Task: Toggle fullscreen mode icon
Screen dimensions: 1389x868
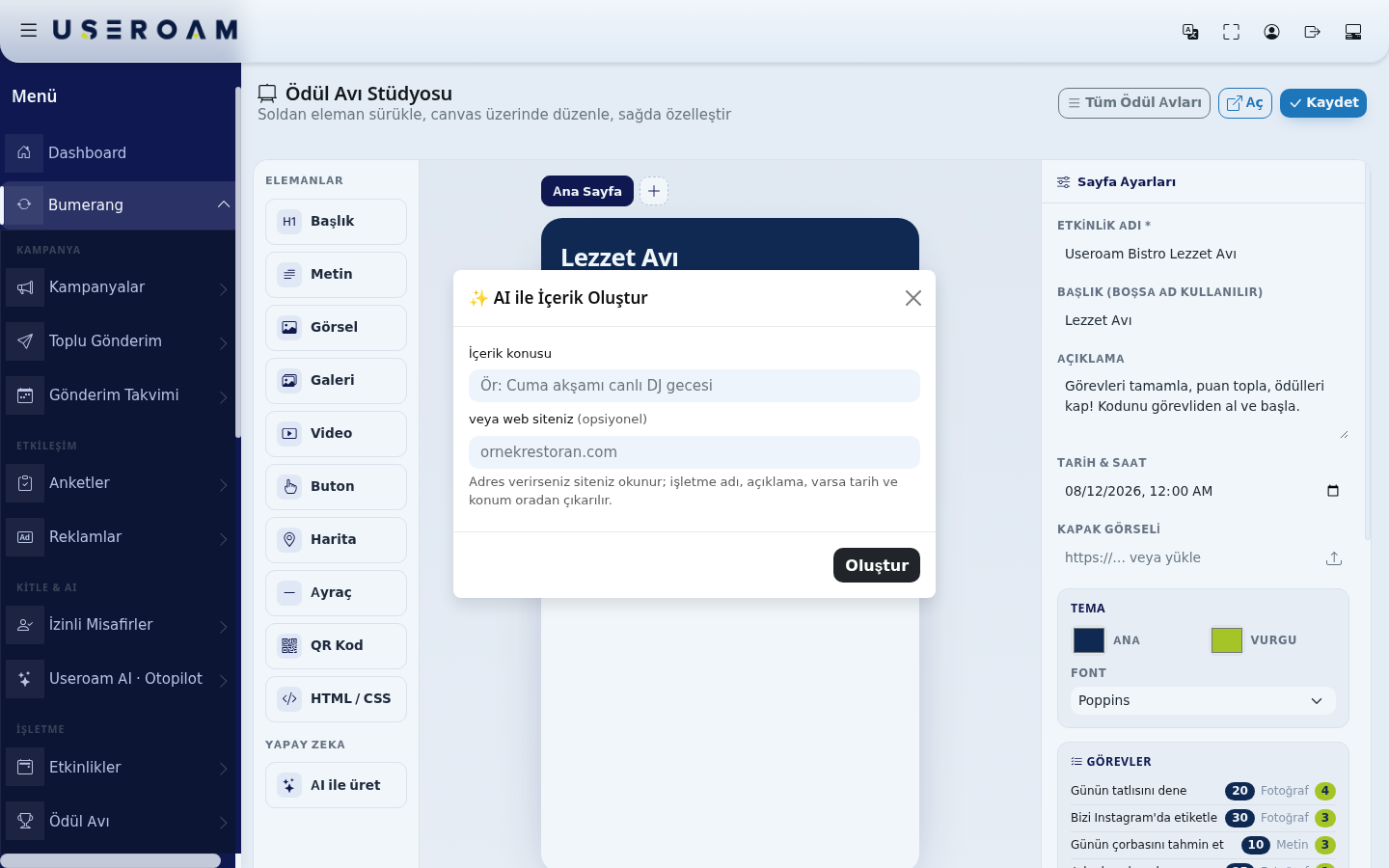Action: coord(1231,32)
